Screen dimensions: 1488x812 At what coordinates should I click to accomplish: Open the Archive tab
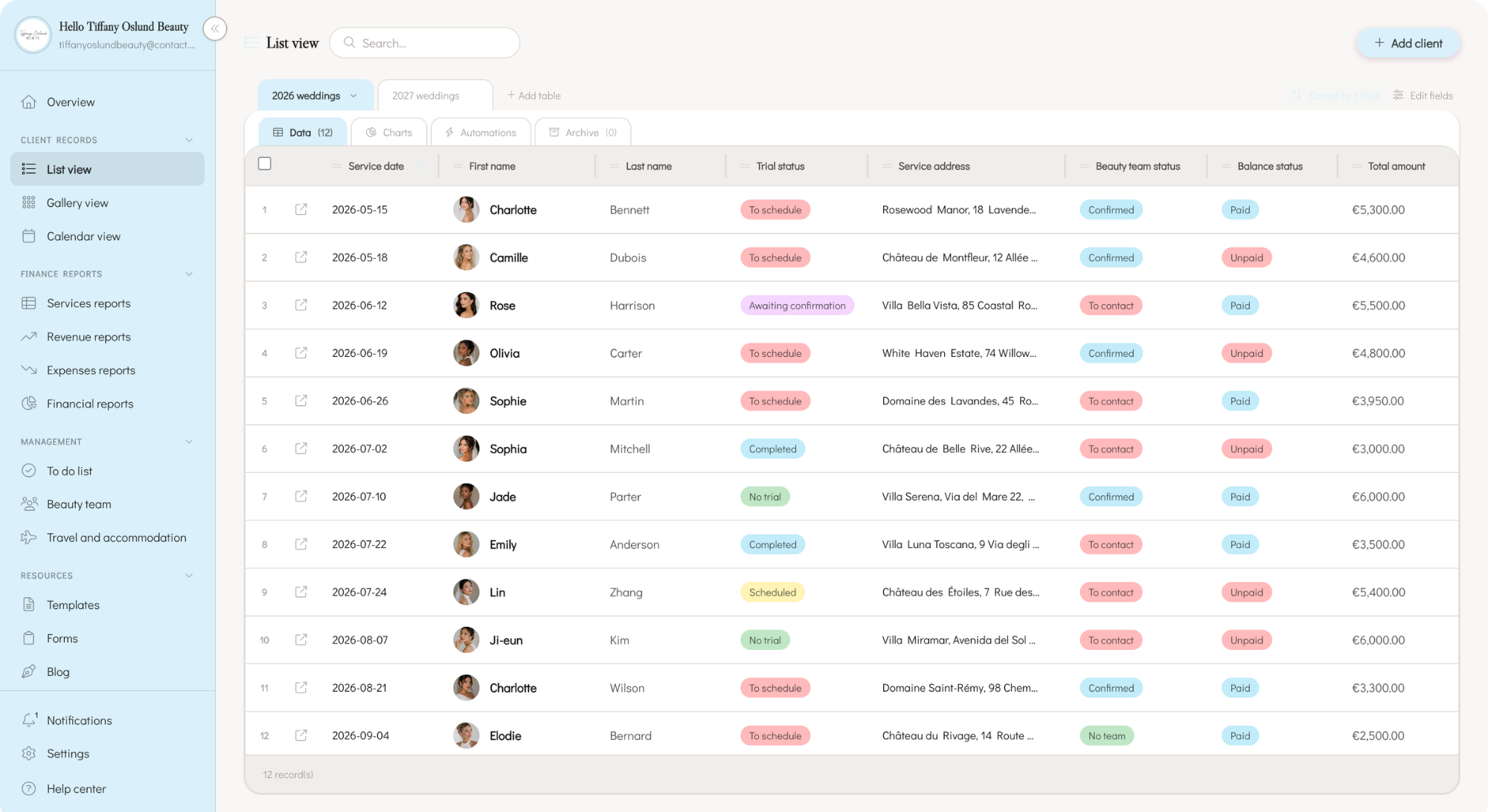(583, 132)
